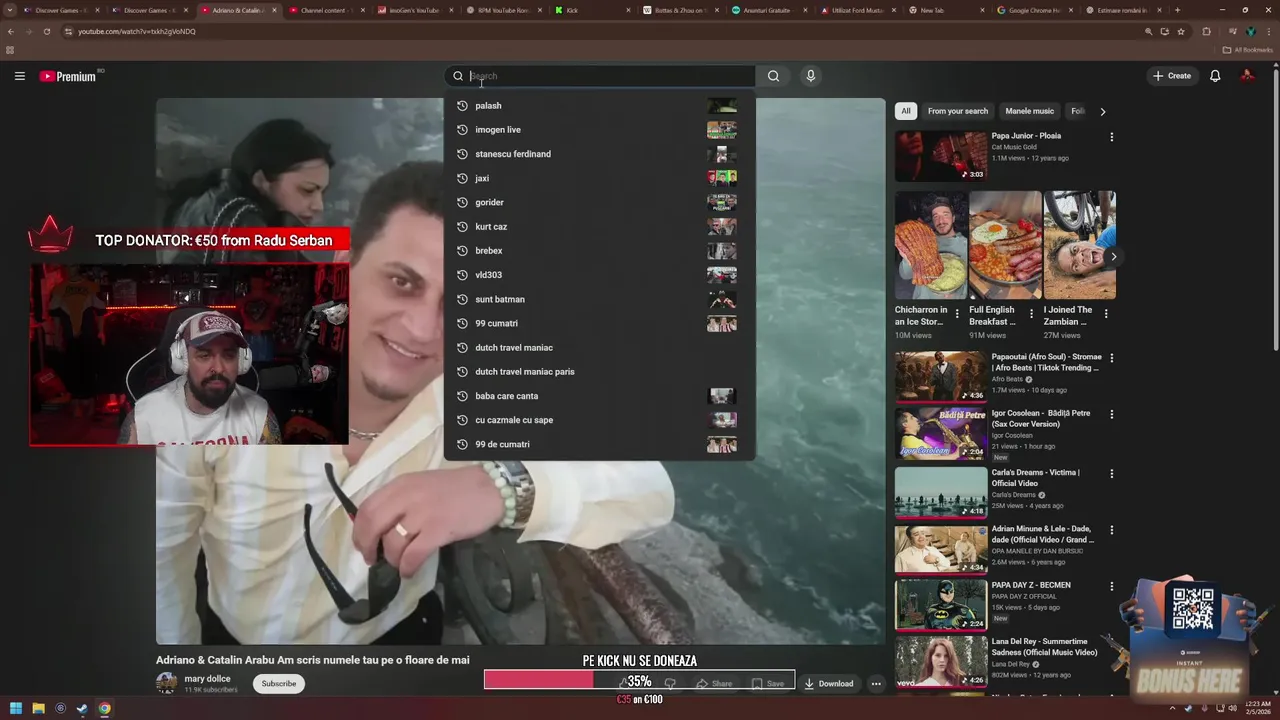
Task: Select 'Manele music' filter chip
Action: pos(1029,111)
